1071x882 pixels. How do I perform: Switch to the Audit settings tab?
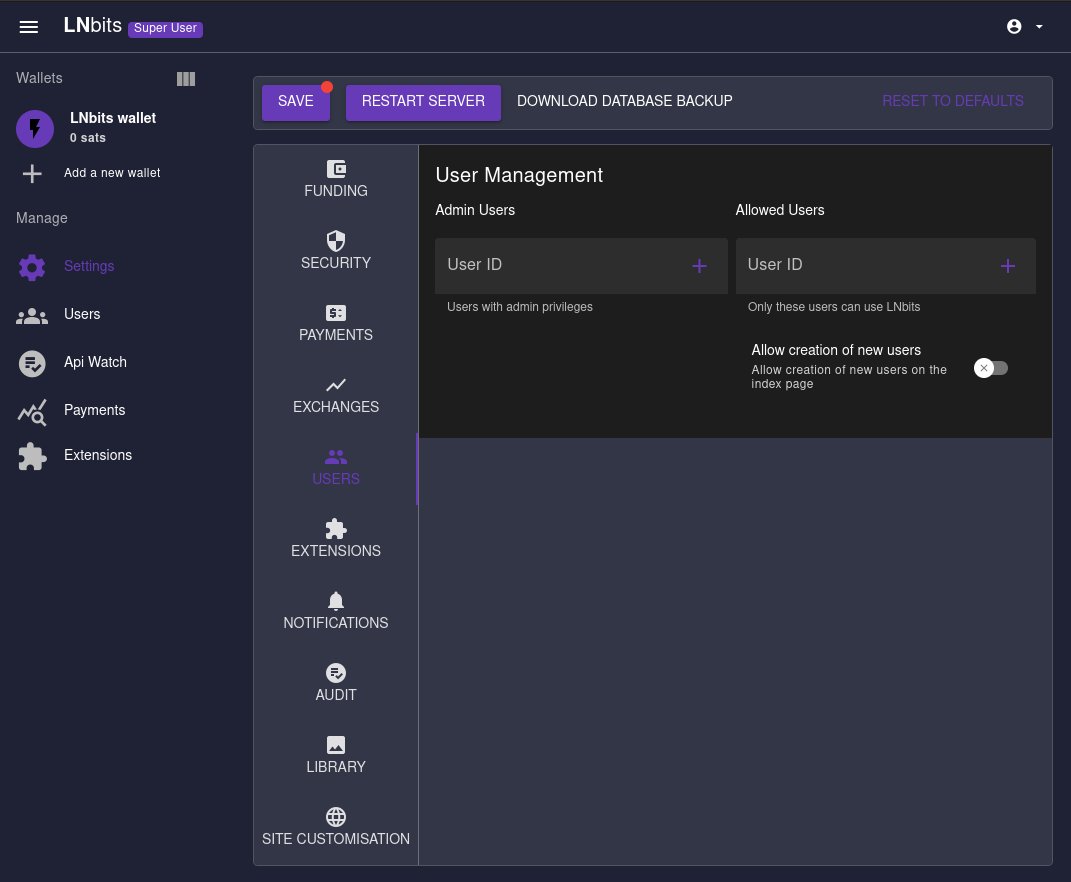click(335, 684)
